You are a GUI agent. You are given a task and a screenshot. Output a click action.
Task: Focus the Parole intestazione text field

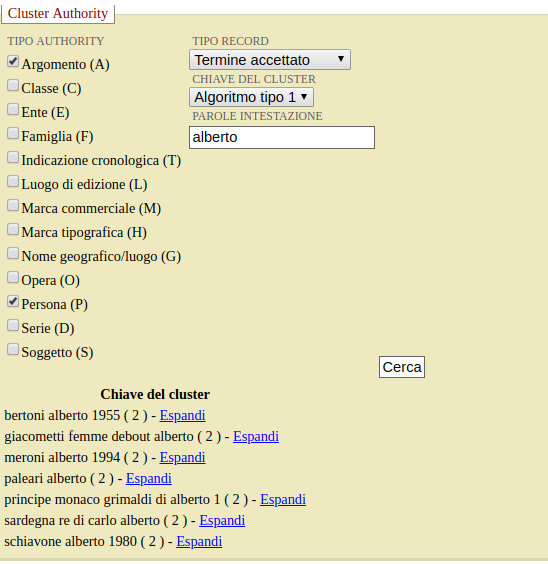click(x=282, y=137)
